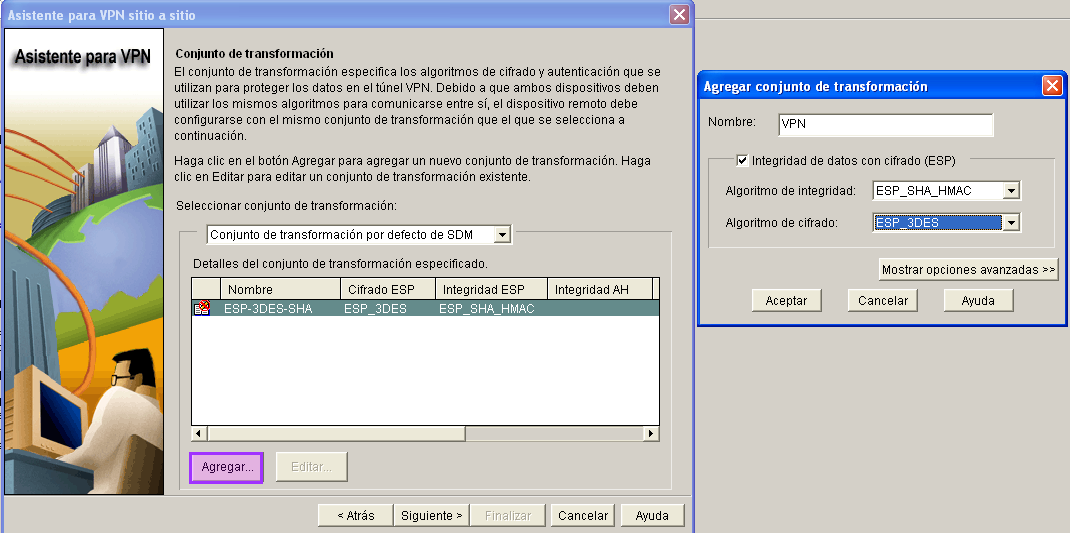This screenshot has height=533, width=1070.
Task: Open the transform set selection dropdown
Action: point(502,235)
